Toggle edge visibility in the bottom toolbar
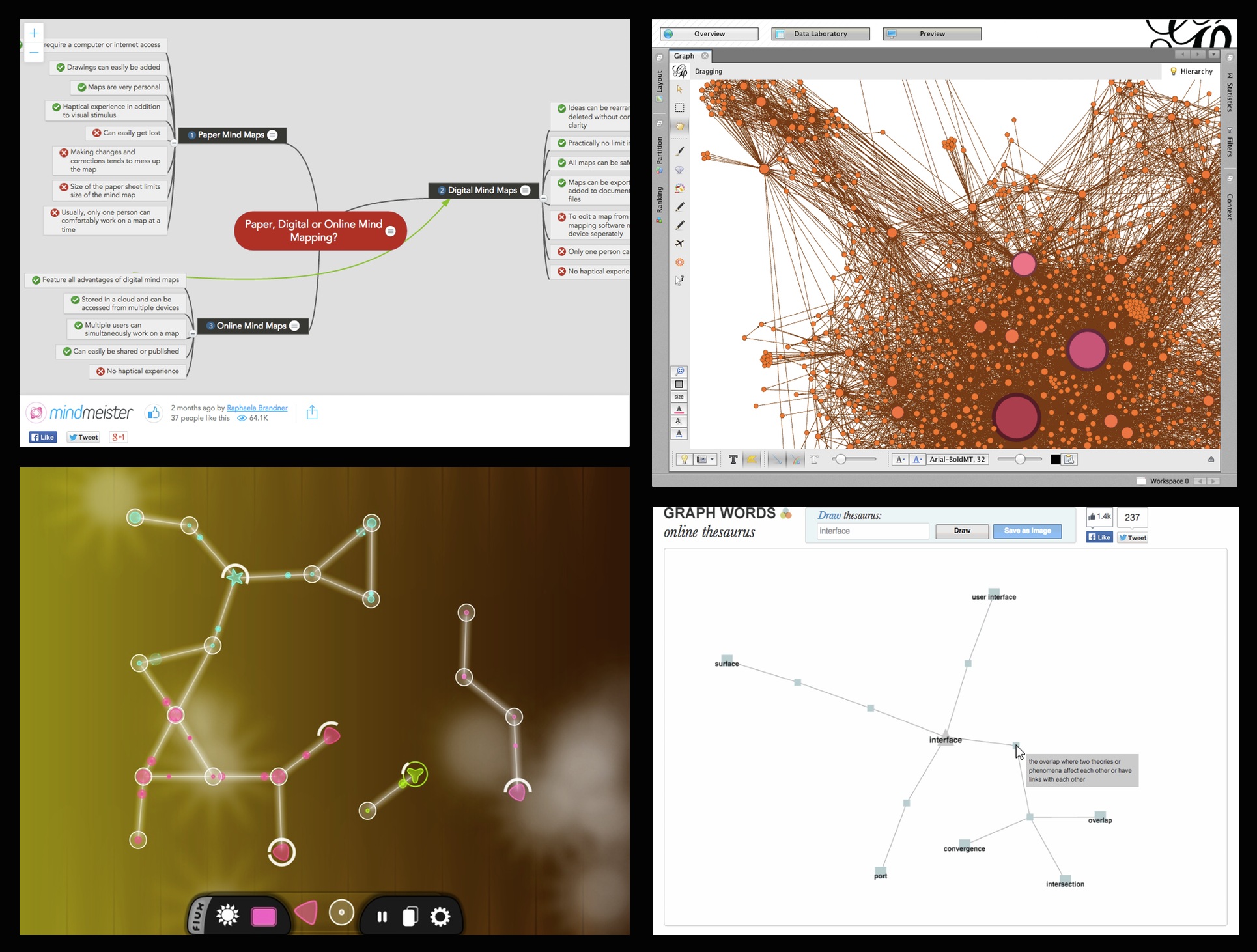The height and width of the screenshot is (952, 1257). [776, 459]
